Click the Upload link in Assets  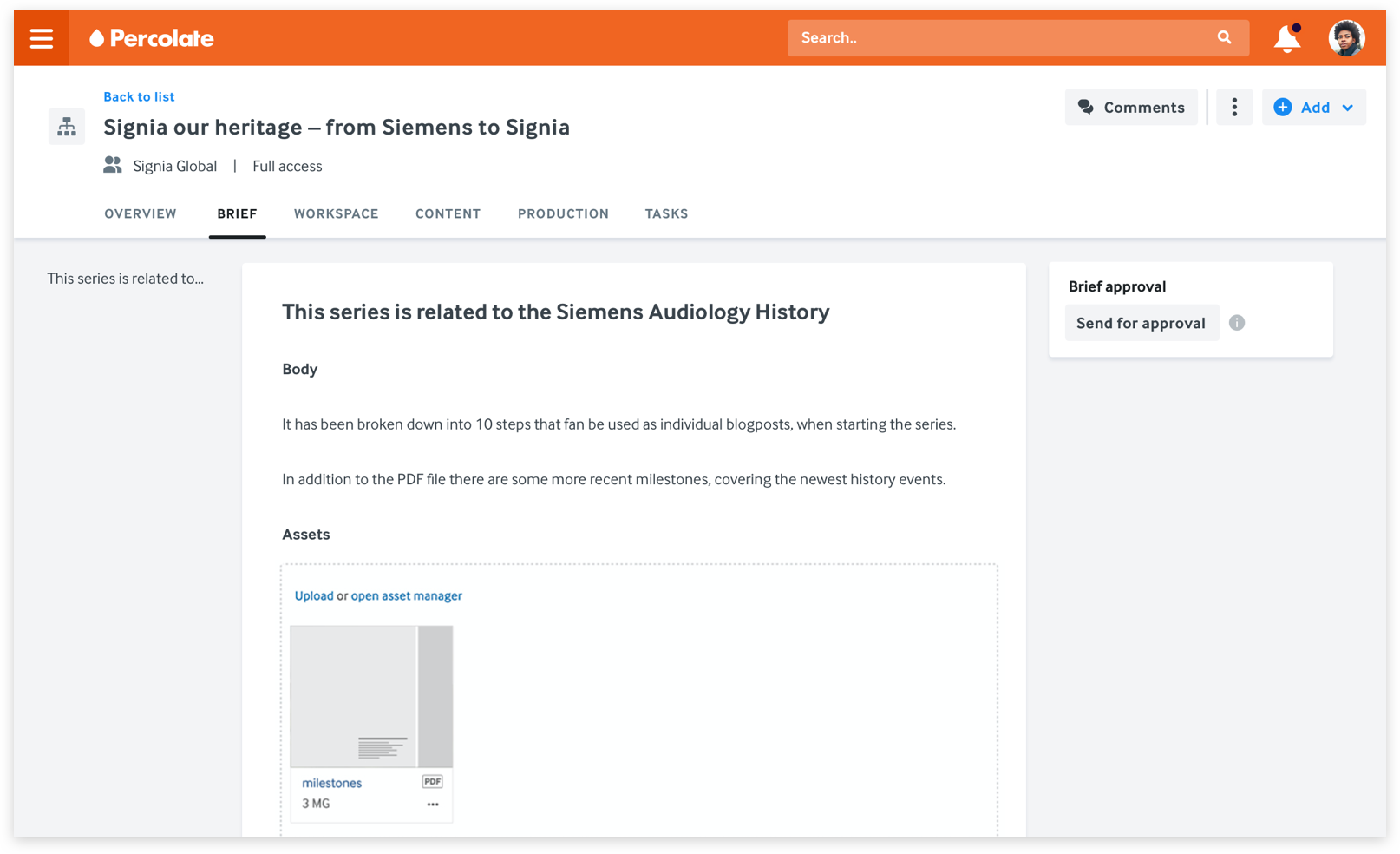tap(314, 595)
